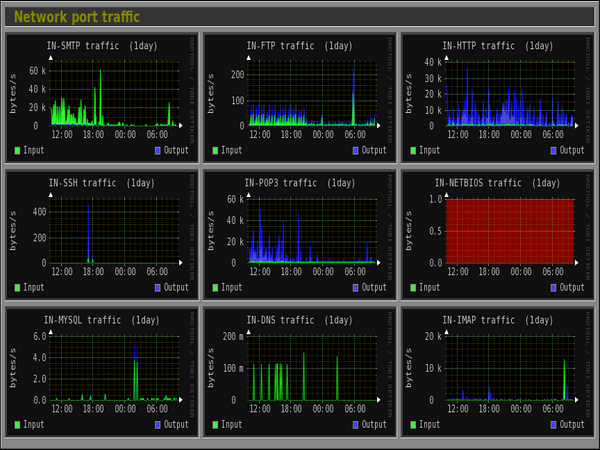
Task: Click blue Output swatch in IN-HTTP legend
Action: click(x=553, y=151)
